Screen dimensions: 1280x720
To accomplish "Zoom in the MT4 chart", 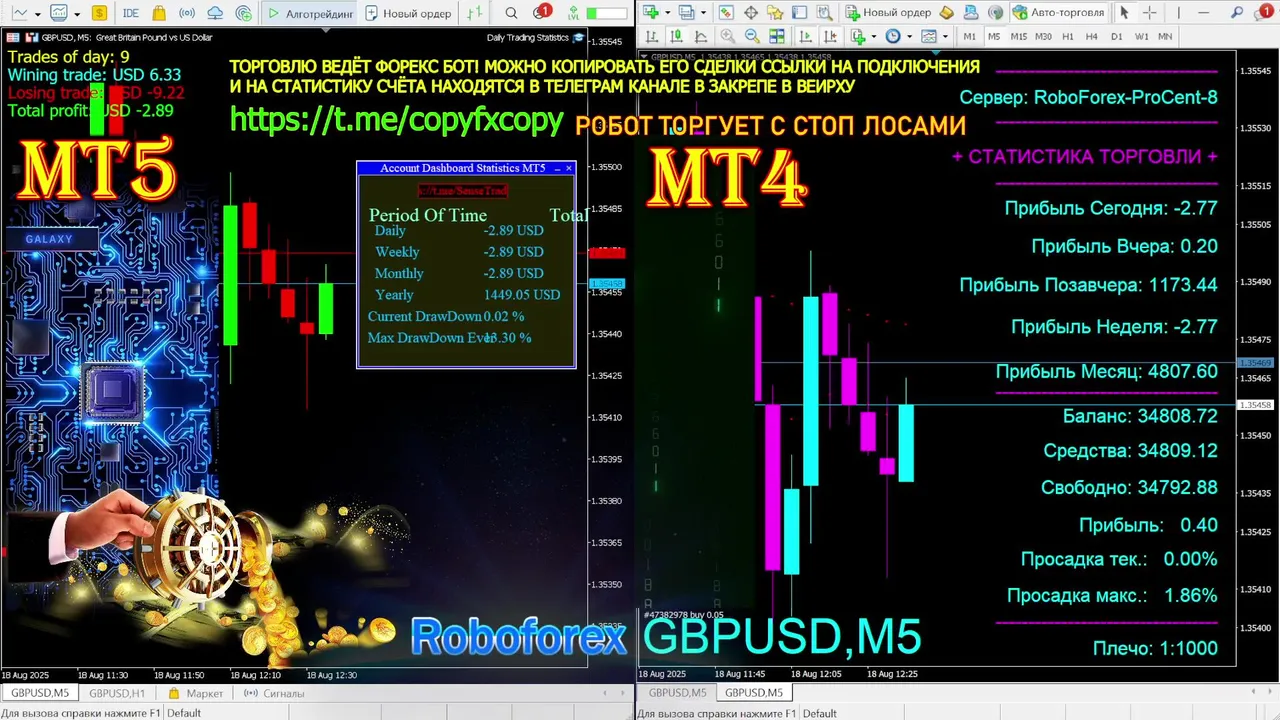I will [x=727, y=36].
